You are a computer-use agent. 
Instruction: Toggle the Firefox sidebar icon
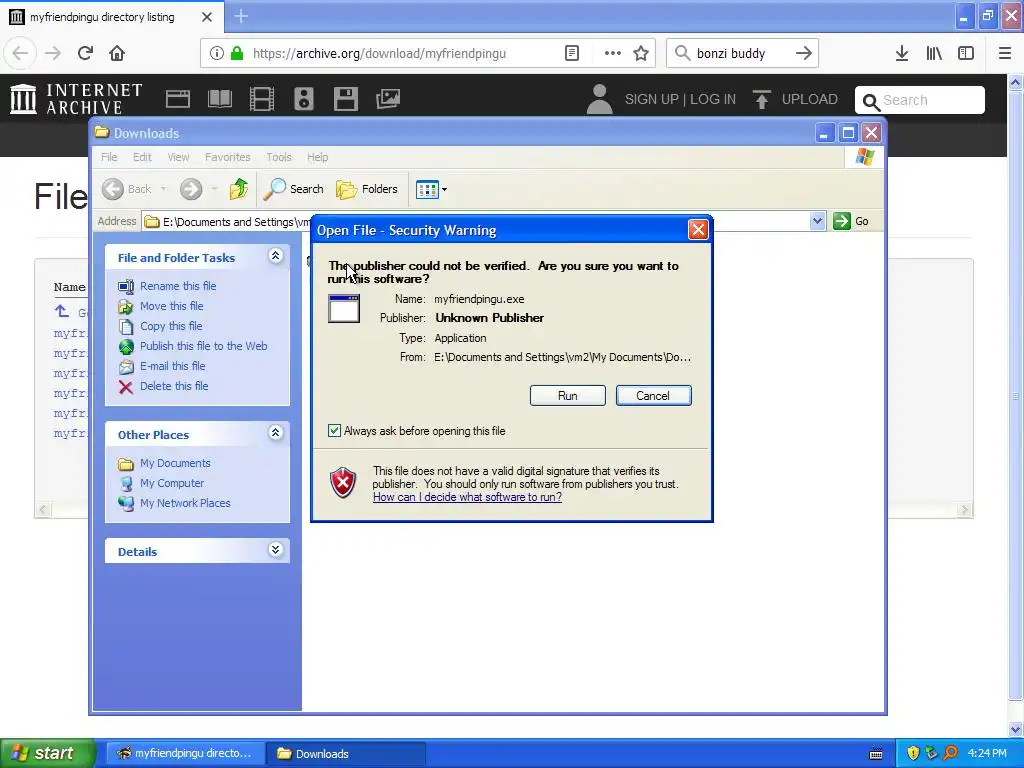(x=966, y=54)
